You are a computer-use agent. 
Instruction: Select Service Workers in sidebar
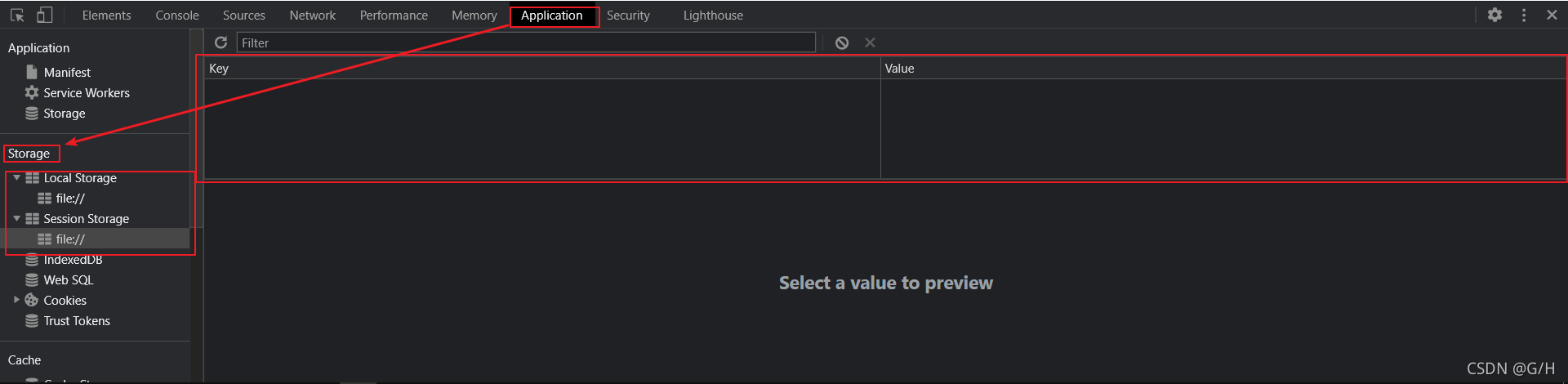[x=86, y=93]
